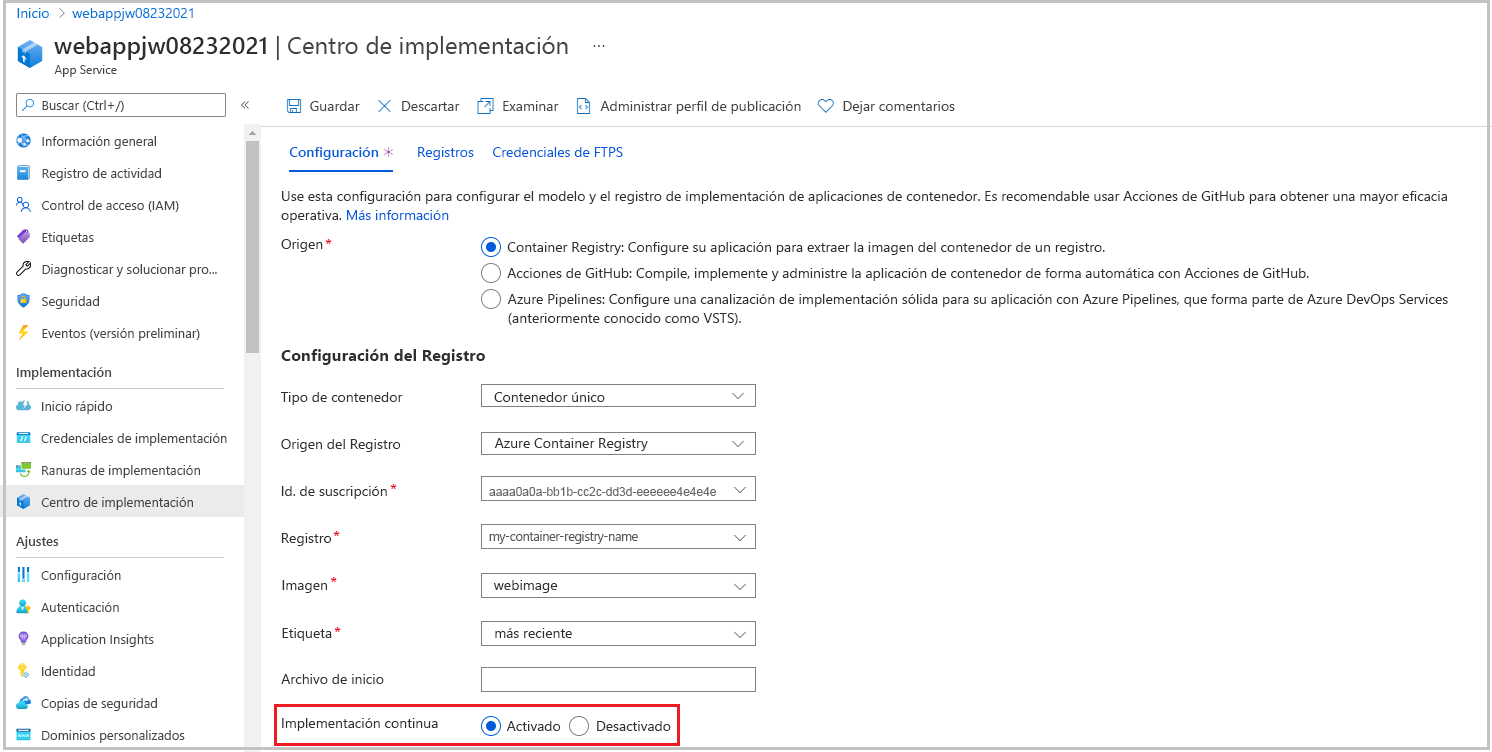Viewport: 1492px width, 752px height.
Task: Click the Dejar comentarios label
Action: [x=898, y=106]
